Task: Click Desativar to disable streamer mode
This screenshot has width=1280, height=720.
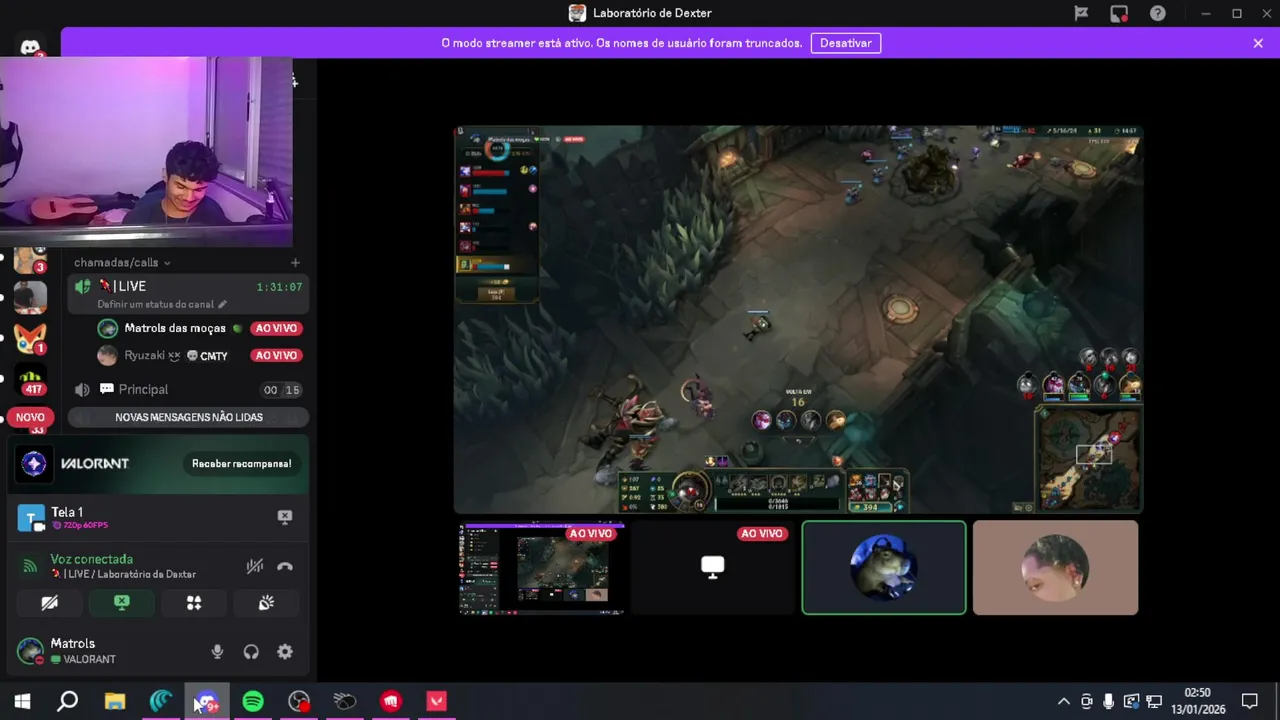Action: (x=846, y=43)
